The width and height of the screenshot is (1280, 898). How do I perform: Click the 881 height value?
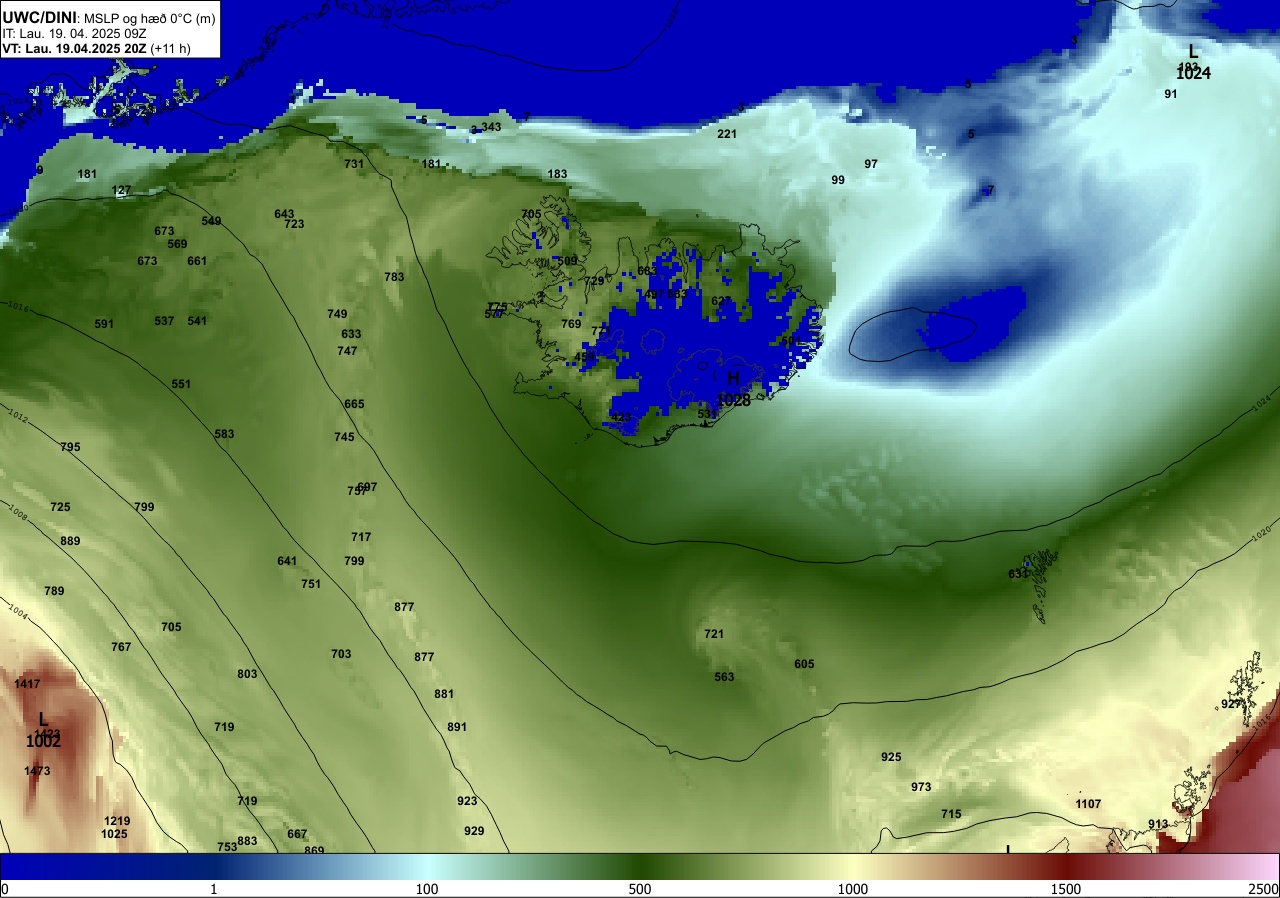(444, 694)
